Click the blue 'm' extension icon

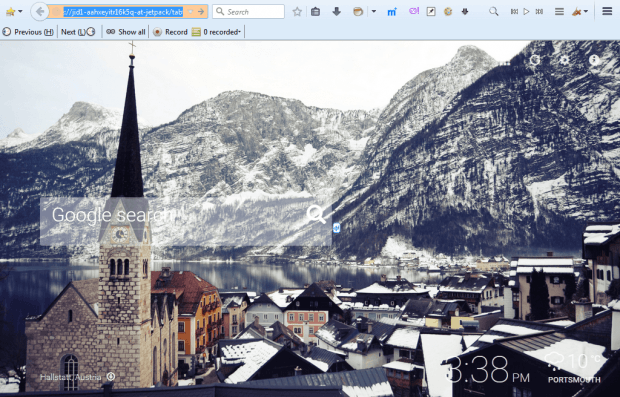(x=391, y=12)
